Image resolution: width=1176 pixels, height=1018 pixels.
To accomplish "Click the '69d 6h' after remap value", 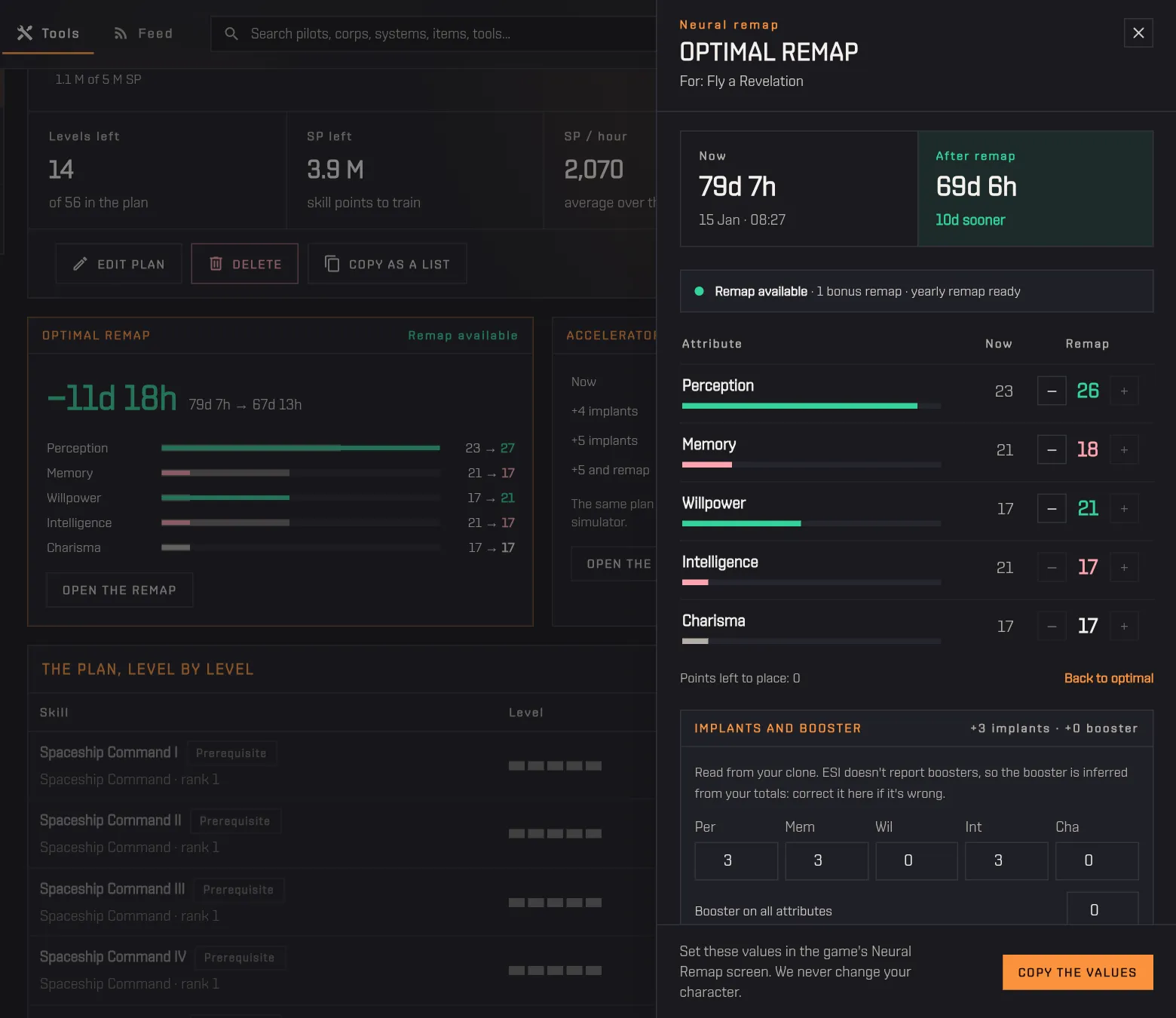I will (x=976, y=186).
